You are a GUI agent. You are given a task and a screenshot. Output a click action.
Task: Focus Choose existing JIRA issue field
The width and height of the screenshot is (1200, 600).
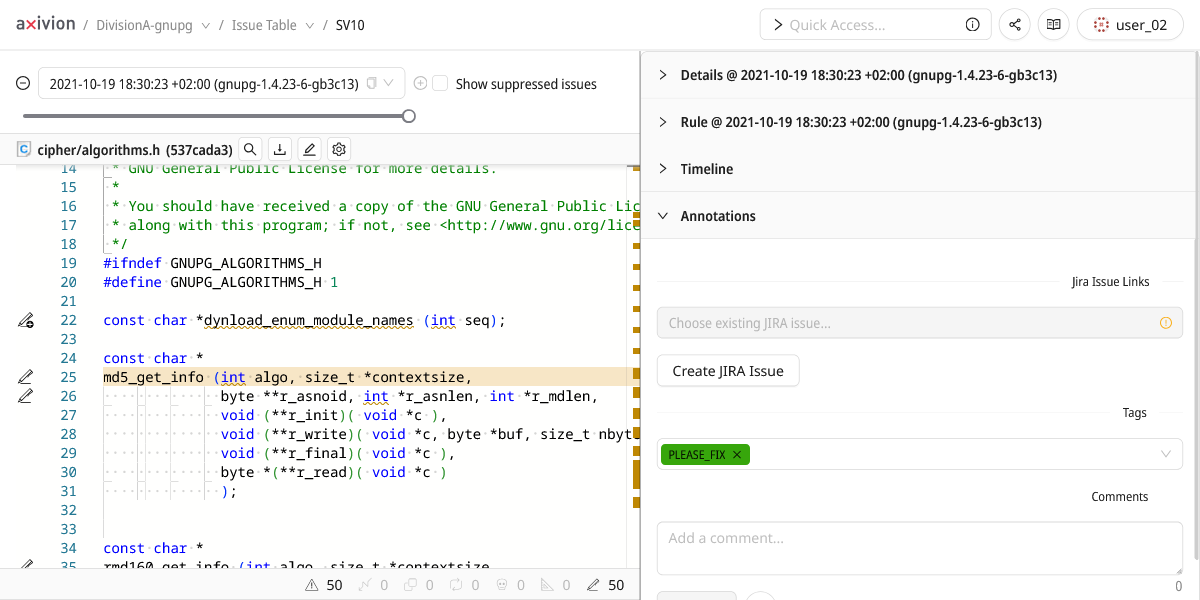coord(920,323)
